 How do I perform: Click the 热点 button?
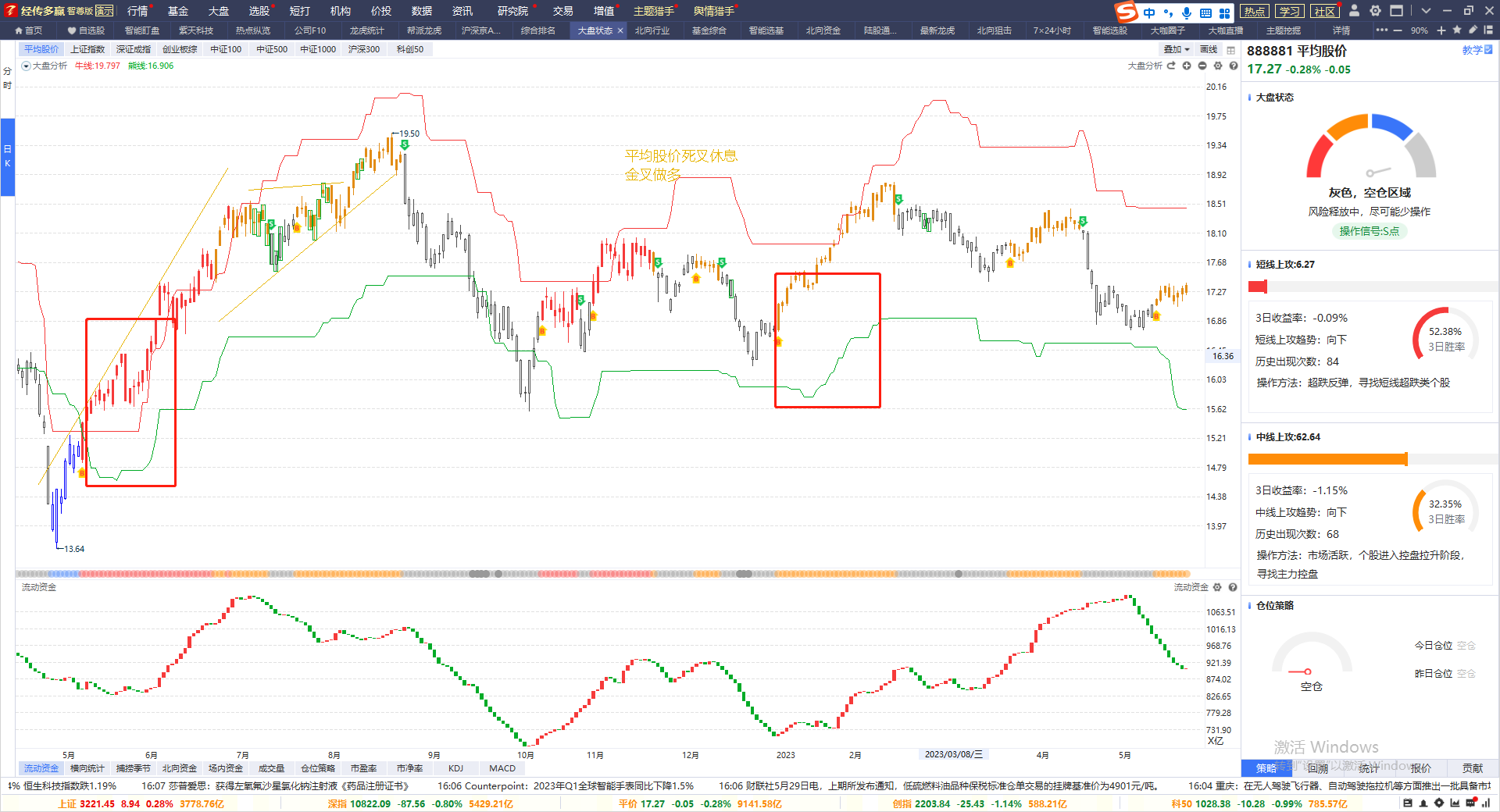pyautogui.click(x=1255, y=11)
